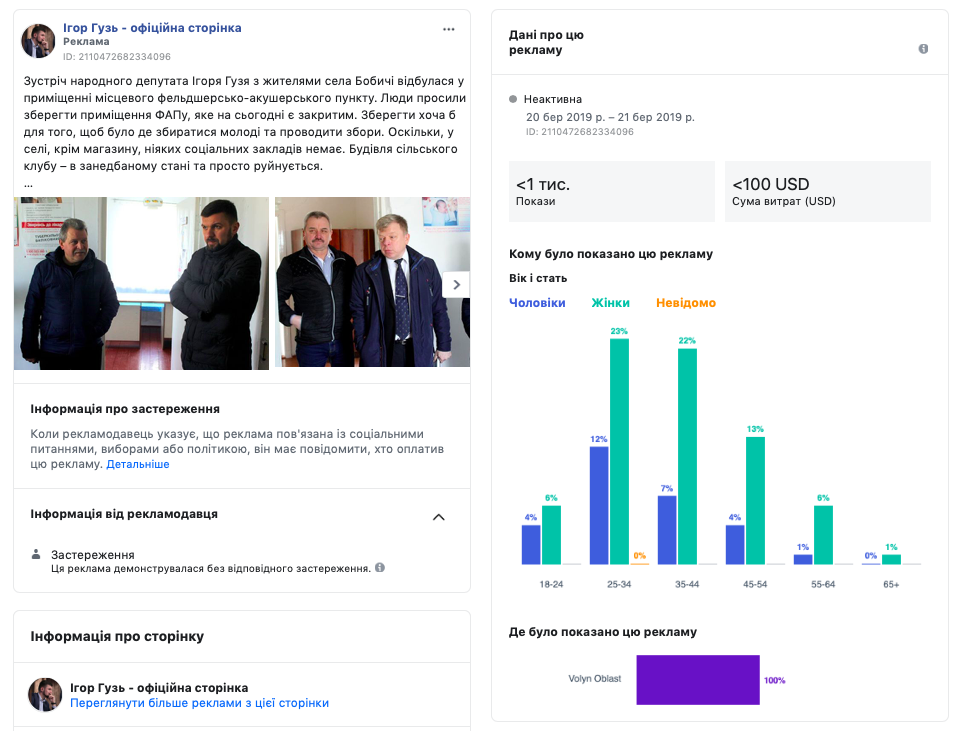Collapse the Інформація від рекламодавця section
The width and height of the screenshot is (963, 731).
click(438, 517)
